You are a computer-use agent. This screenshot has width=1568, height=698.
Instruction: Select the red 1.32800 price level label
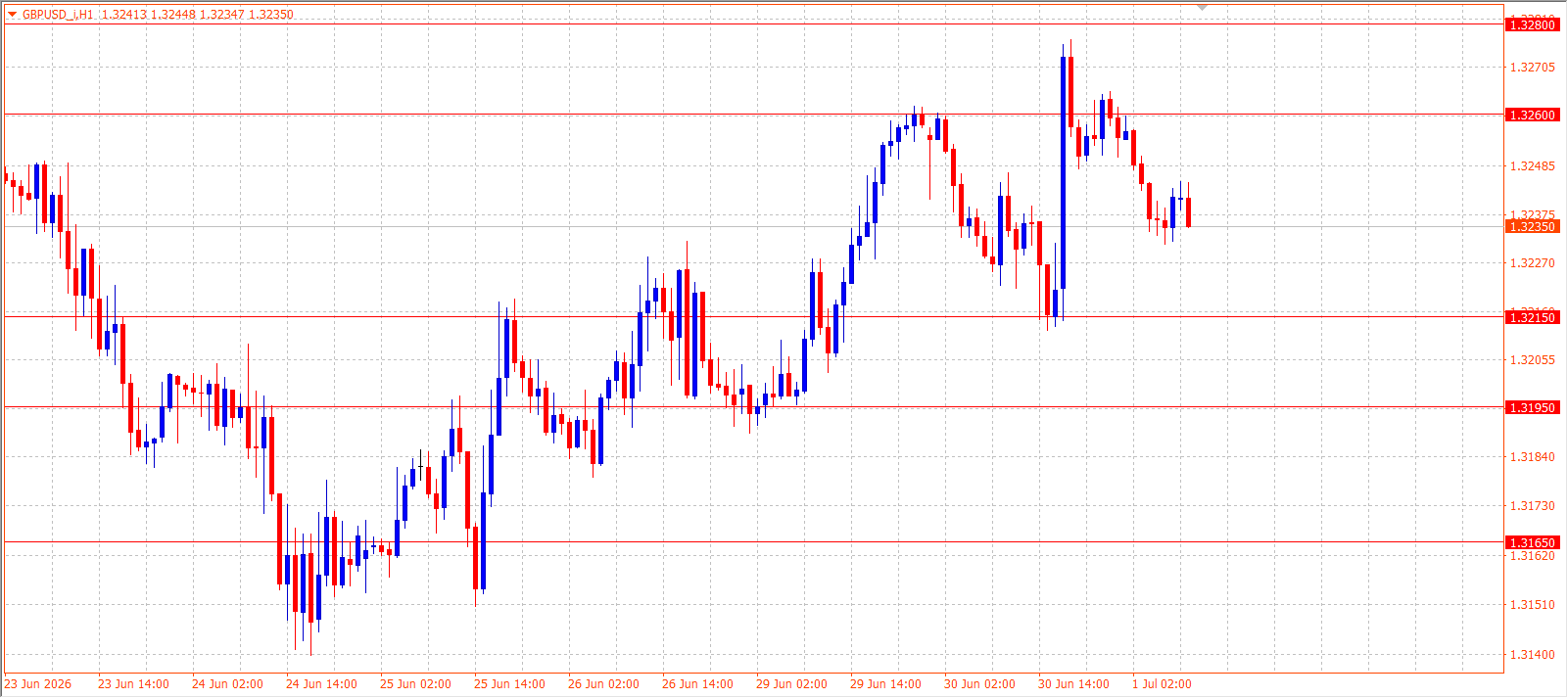click(x=1533, y=25)
